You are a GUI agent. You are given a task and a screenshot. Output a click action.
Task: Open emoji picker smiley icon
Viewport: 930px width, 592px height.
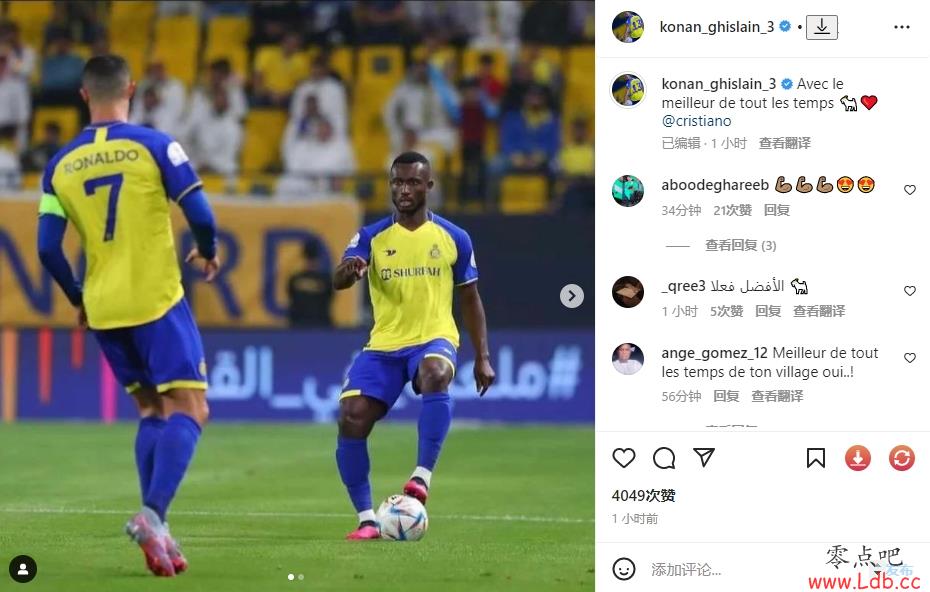click(x=623, y=569)
